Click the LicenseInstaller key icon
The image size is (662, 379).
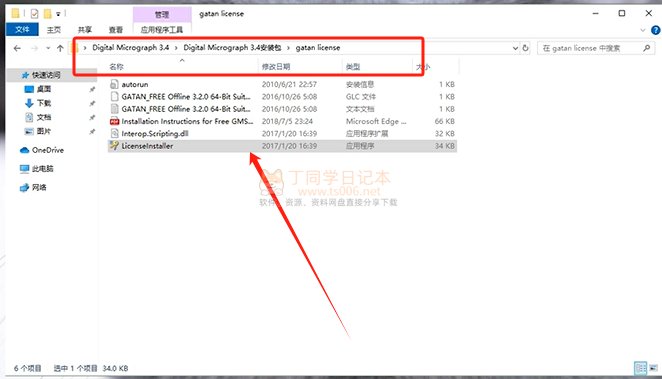[x=114, y=146]
